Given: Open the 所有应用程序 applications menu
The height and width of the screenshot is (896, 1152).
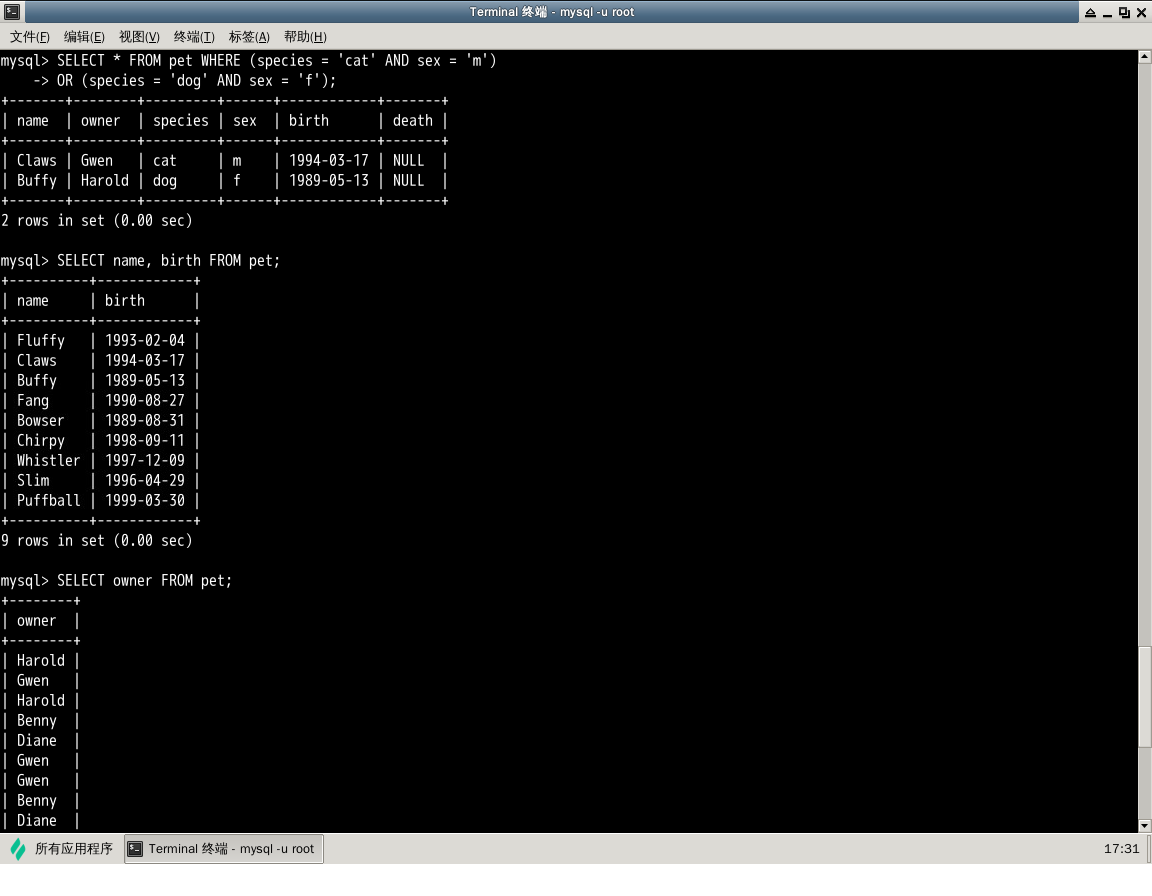Looking at the screenshot, I should click(x=62, y=849).
